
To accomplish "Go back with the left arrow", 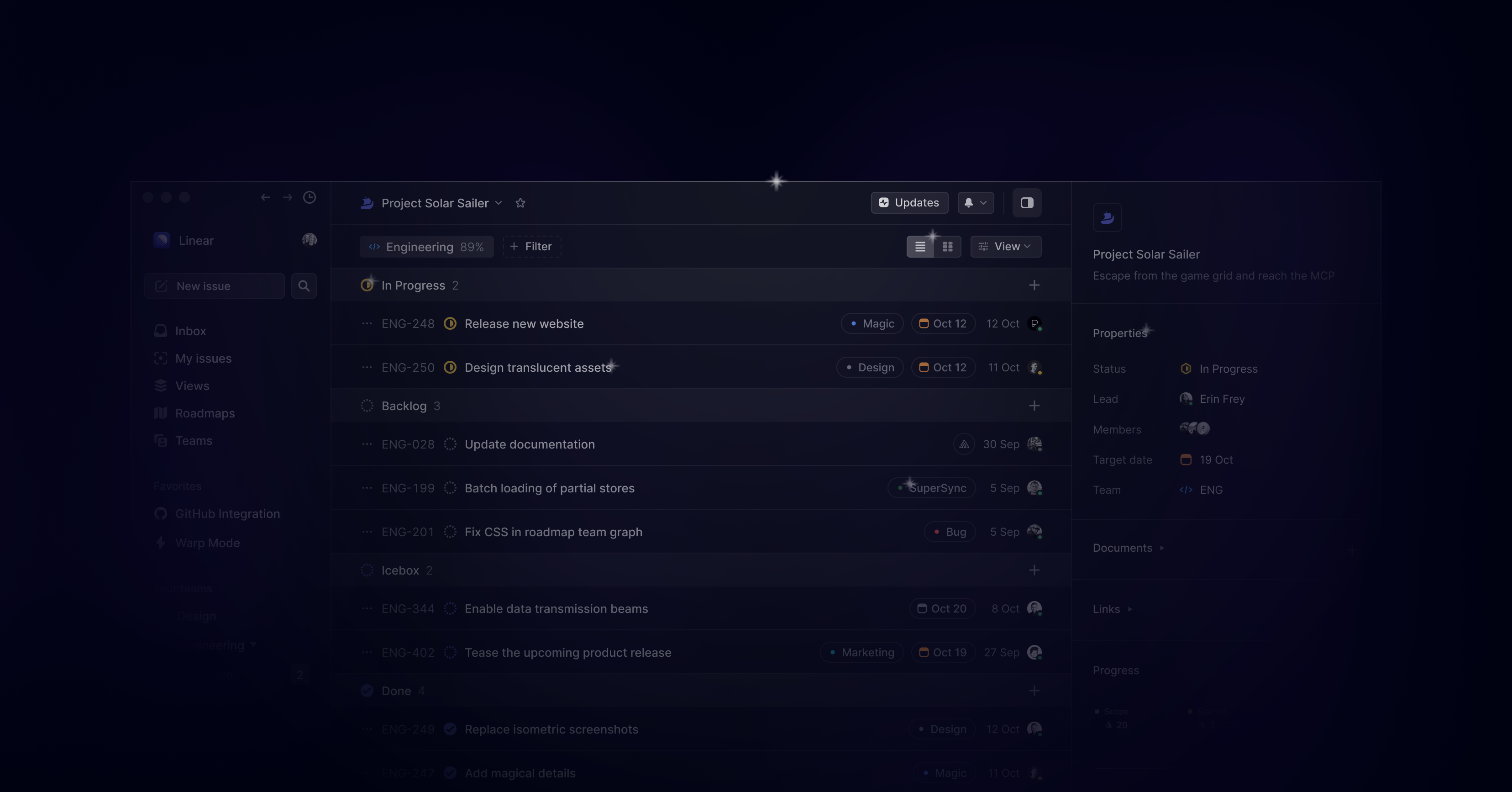I will [x=265, y=197].
